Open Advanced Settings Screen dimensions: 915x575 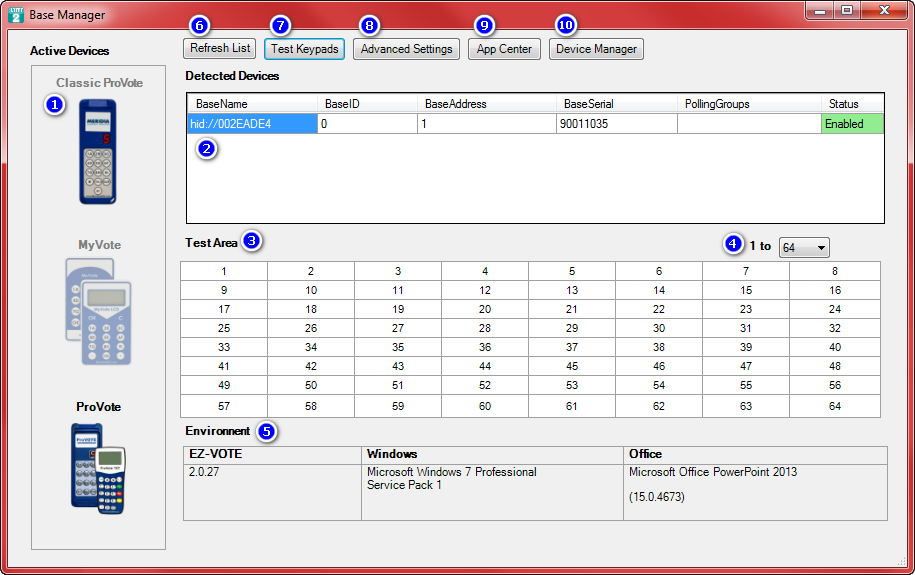pos(406,49)
